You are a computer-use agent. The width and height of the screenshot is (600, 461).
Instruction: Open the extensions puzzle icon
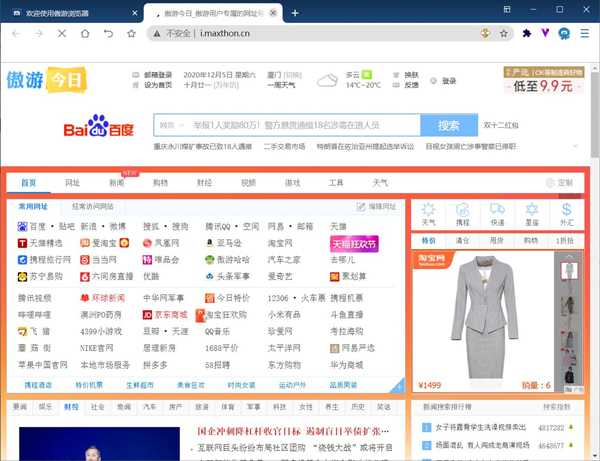pyautogui.click(x=527, y=33)
